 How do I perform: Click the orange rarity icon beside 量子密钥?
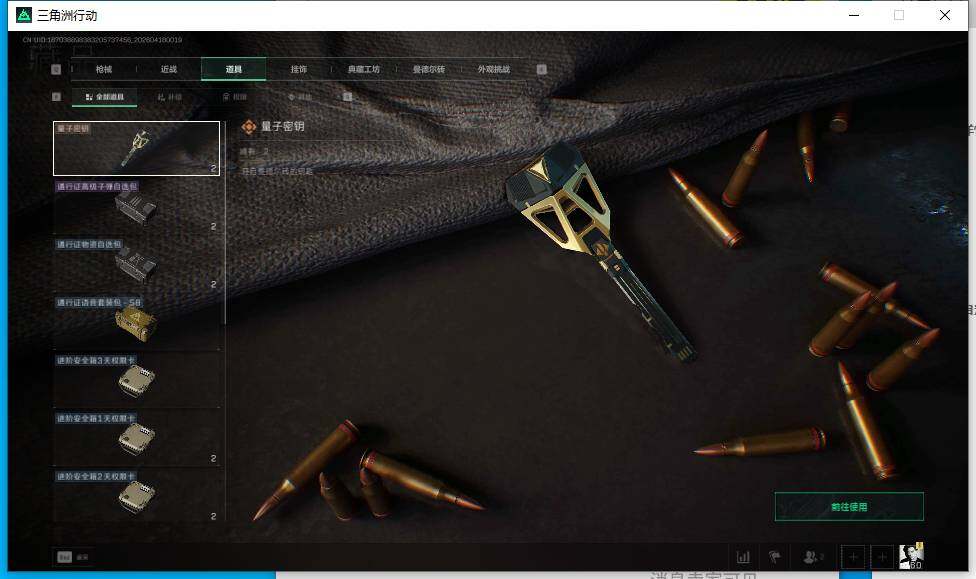point(248,127)
